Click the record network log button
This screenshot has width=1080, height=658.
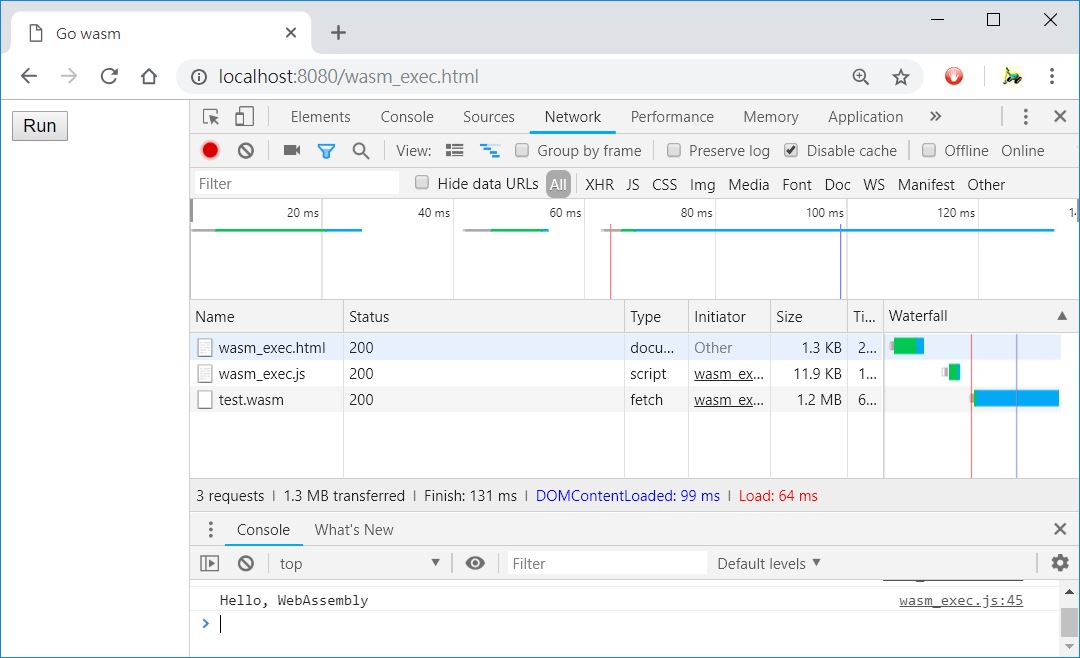point(210,150)
